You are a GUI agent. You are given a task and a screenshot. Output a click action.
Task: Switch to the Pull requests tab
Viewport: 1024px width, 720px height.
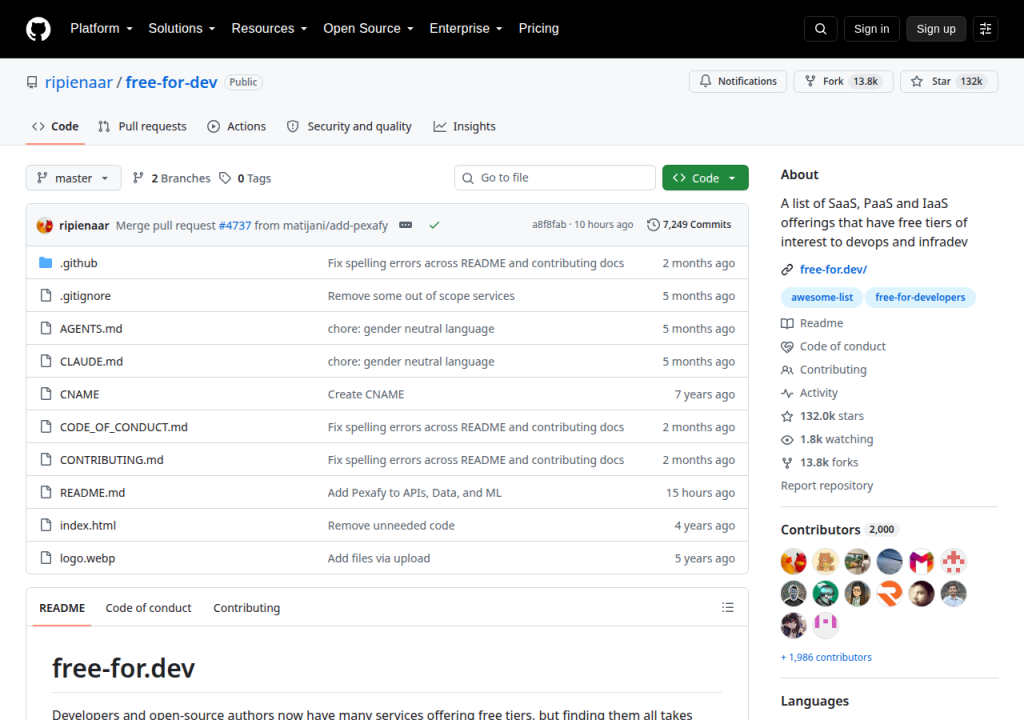pos(142,127)
